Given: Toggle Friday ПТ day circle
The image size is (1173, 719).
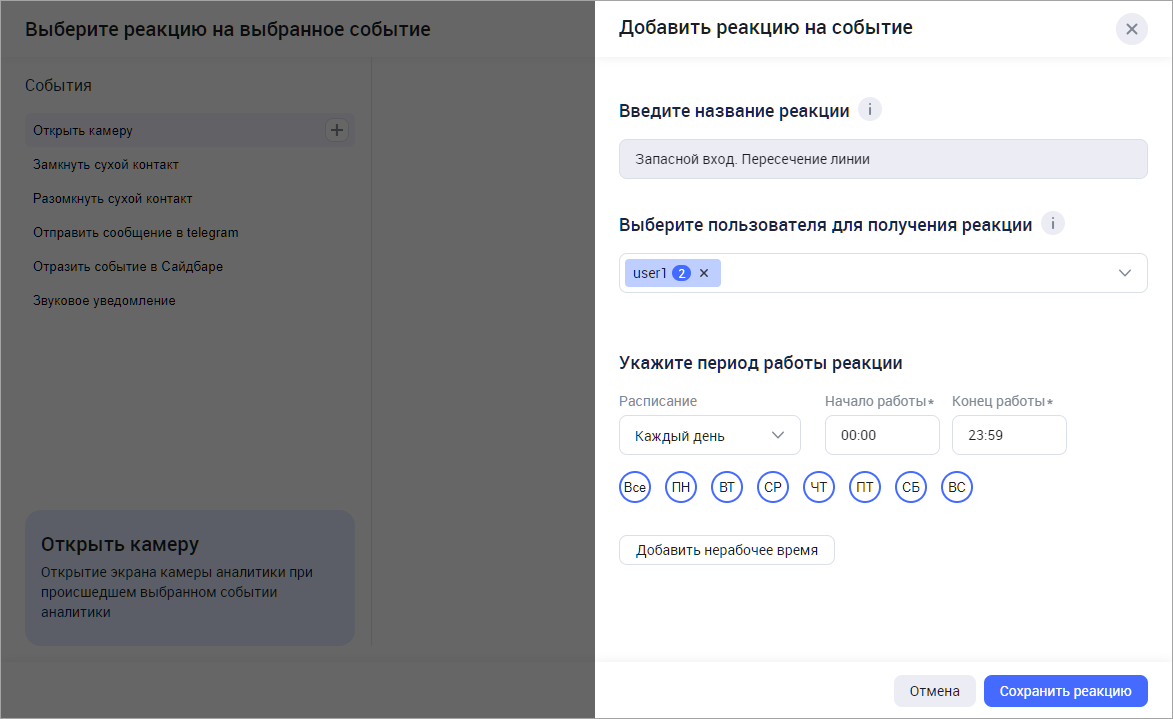Looking at the screenshot, I should [865, 488].
